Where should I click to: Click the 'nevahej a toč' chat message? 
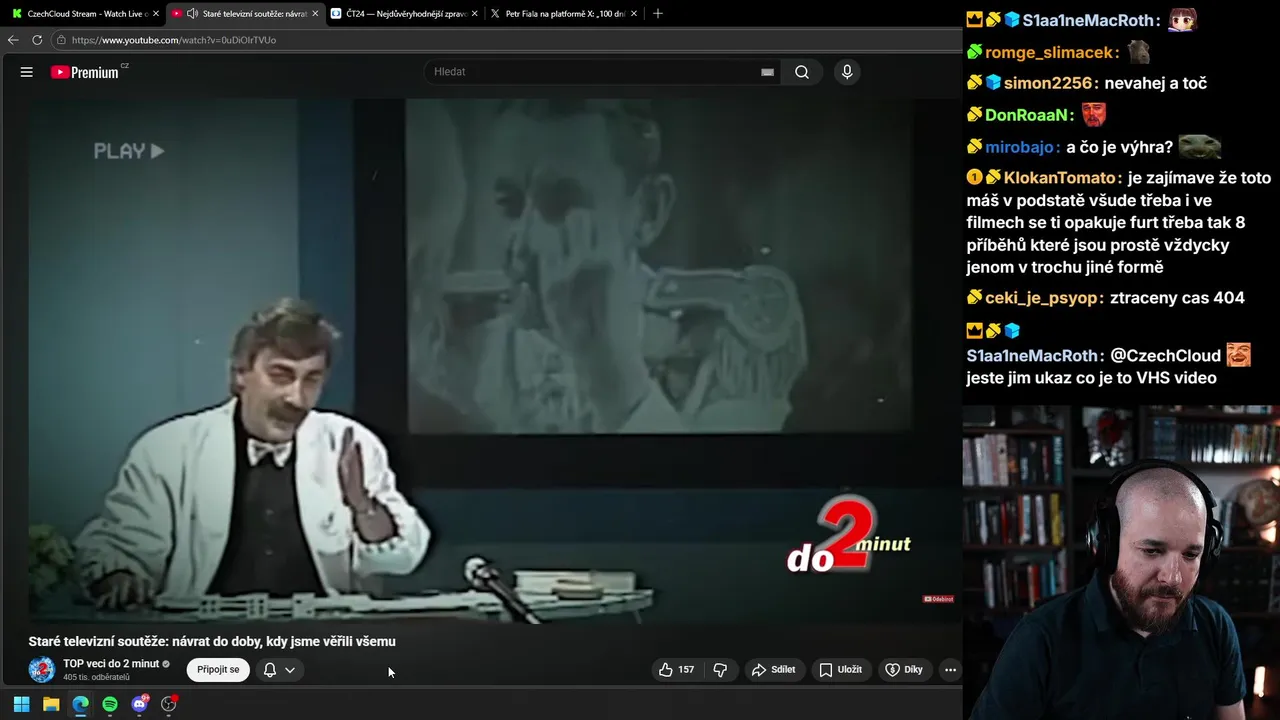tap(1156, 83)
